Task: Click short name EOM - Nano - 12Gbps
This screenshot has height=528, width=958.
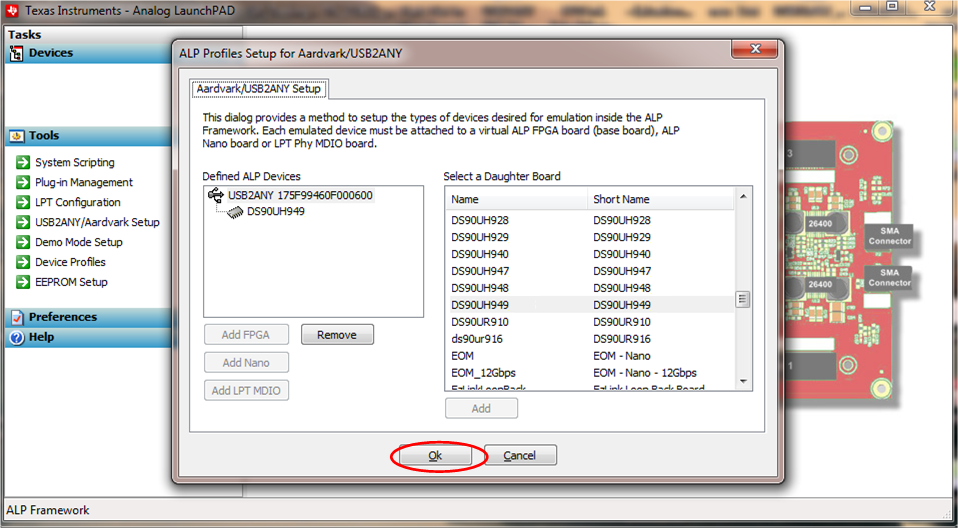Action: pyautogui.click(x=645, y=373)
